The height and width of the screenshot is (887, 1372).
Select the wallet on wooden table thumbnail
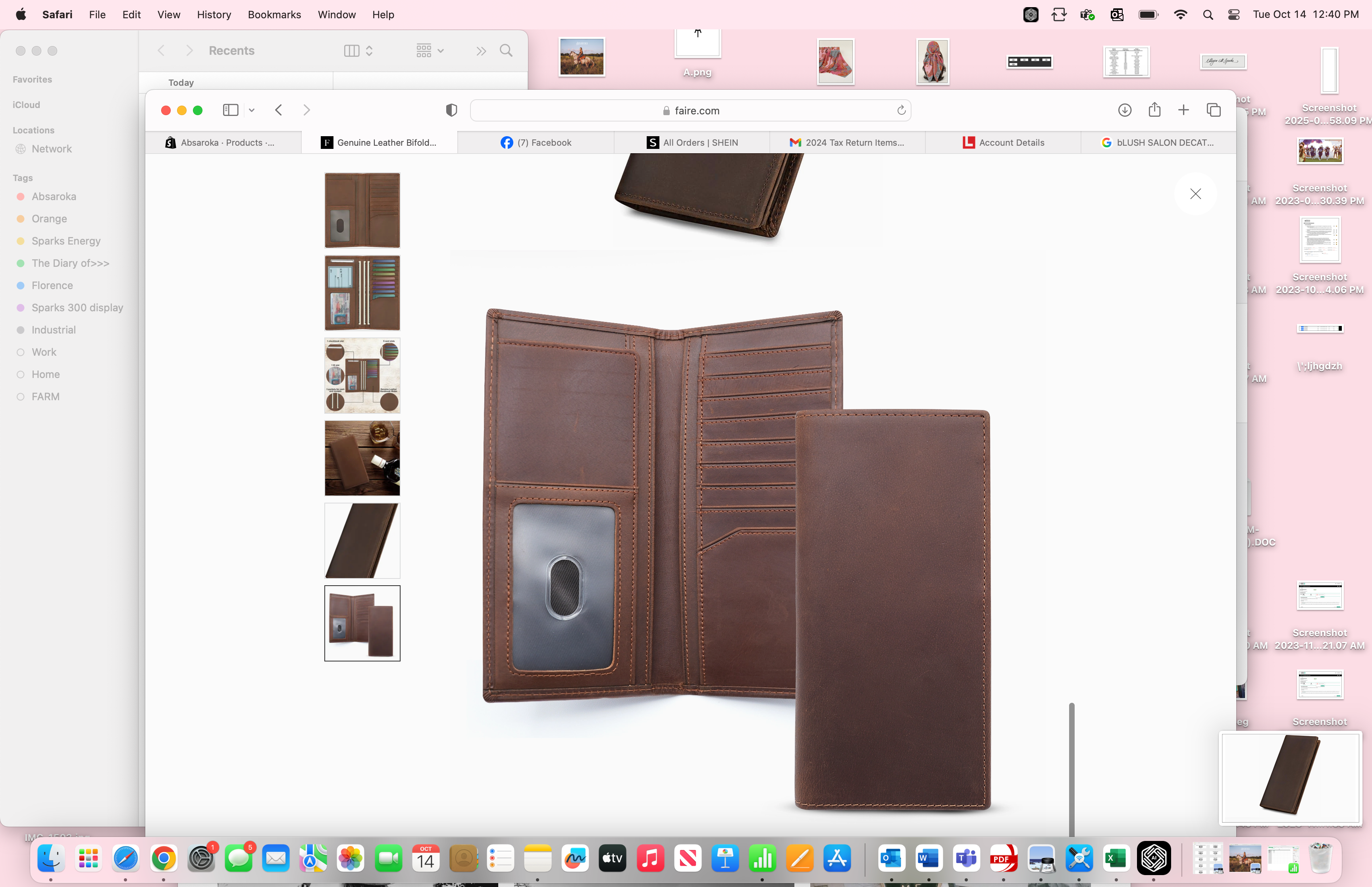tap(362, 458)
